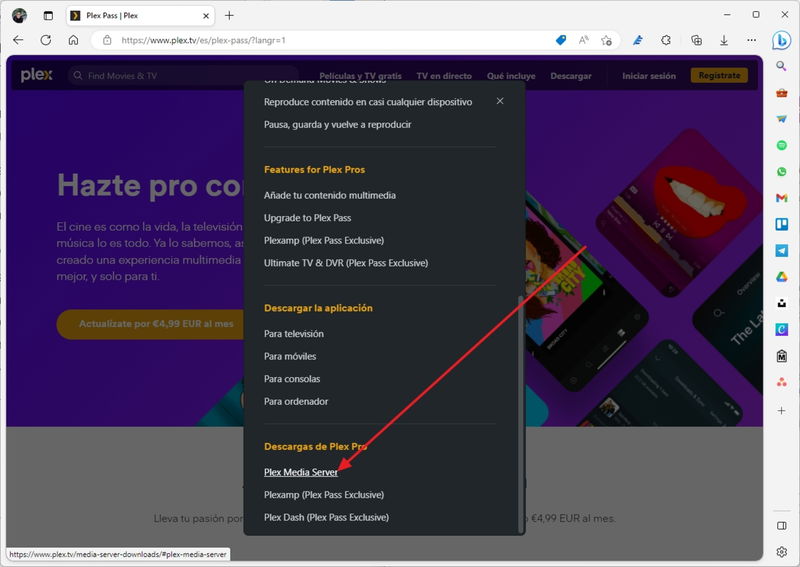Click the Plex logo in the header
800x567 pixels.
(37, 75)
